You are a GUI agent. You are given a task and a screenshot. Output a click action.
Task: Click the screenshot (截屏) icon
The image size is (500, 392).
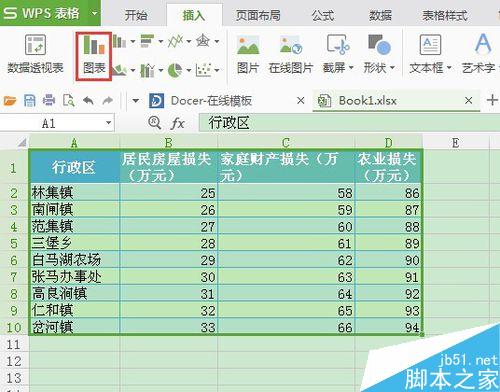[338, 44]
